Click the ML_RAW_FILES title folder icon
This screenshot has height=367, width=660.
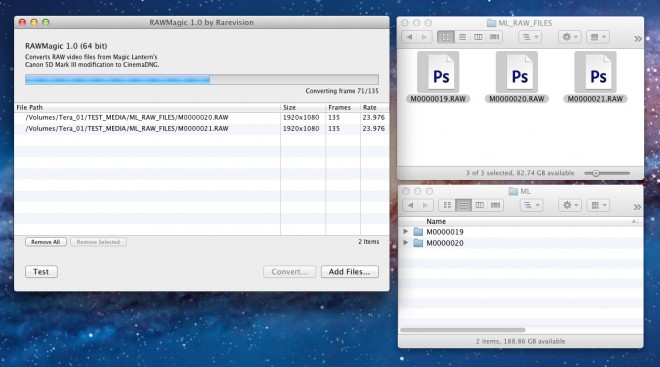(491, 23)
